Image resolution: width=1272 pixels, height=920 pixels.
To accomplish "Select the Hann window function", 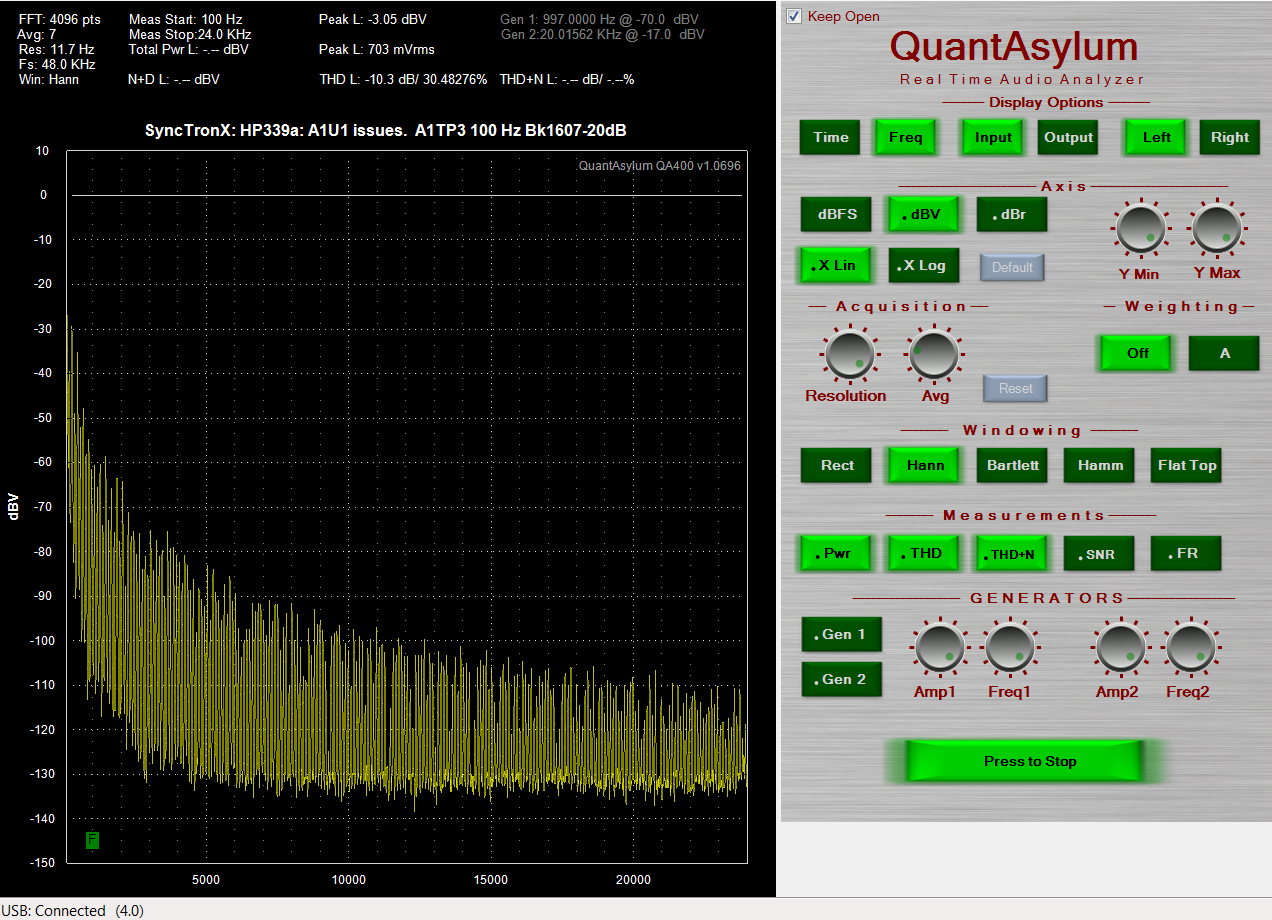I will tap(925, 465).
